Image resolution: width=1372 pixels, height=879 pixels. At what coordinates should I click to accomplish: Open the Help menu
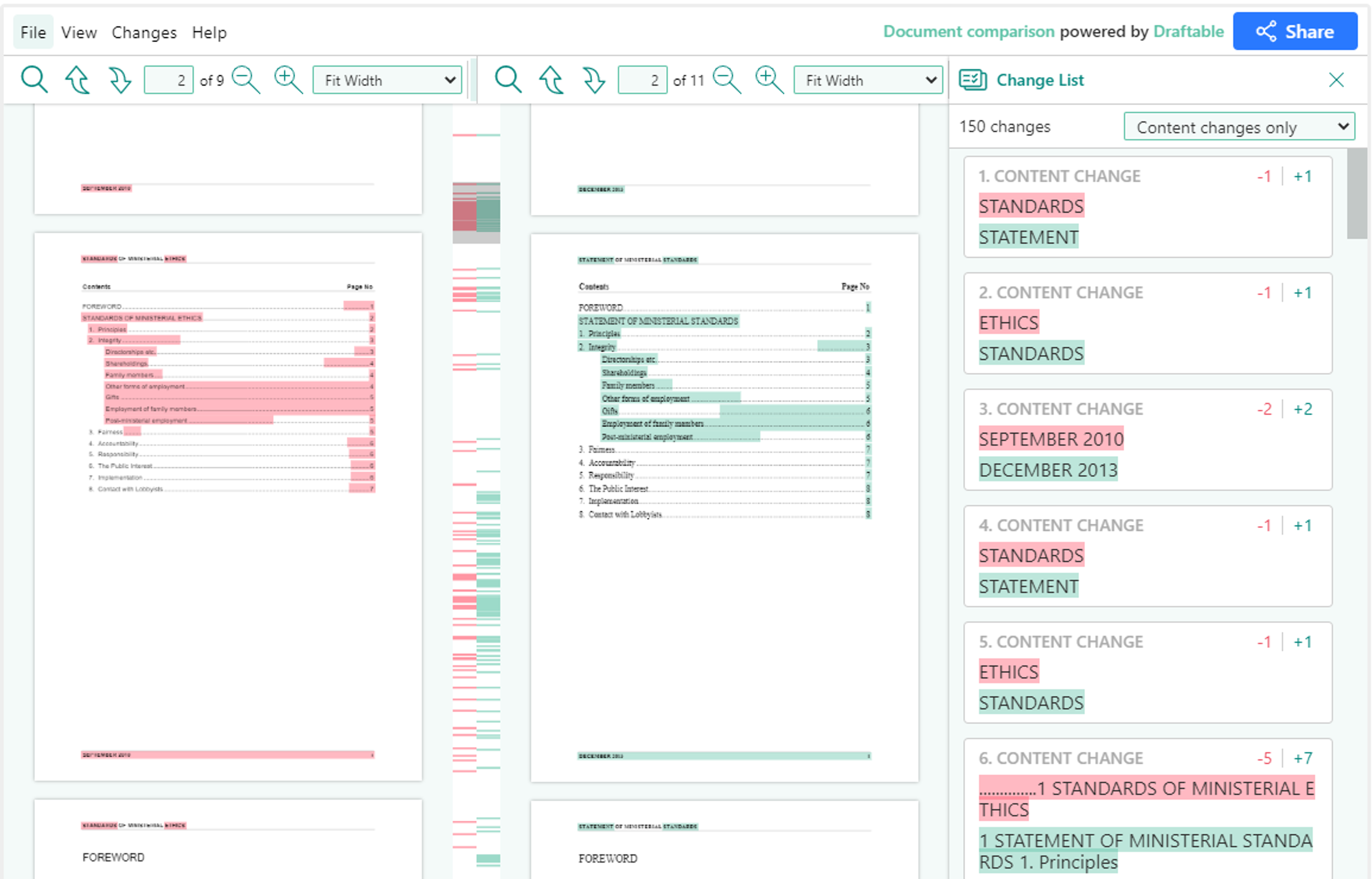[209, 33]
